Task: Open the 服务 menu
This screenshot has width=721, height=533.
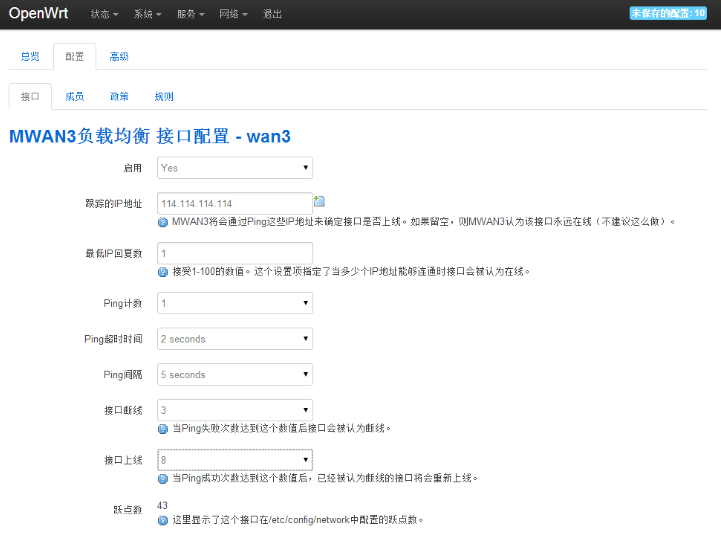Action: 190,14
